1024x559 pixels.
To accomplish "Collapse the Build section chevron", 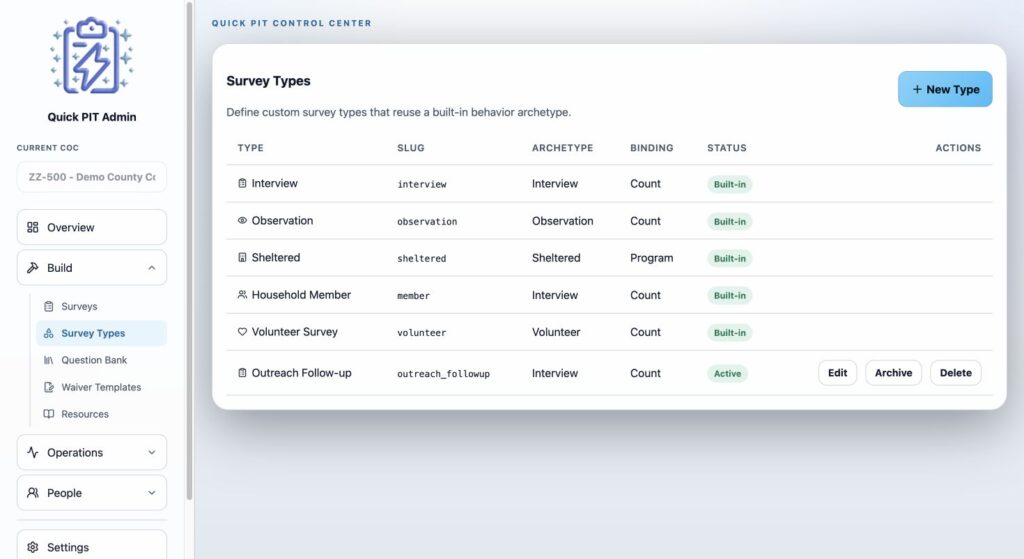I will click(152, 268).
